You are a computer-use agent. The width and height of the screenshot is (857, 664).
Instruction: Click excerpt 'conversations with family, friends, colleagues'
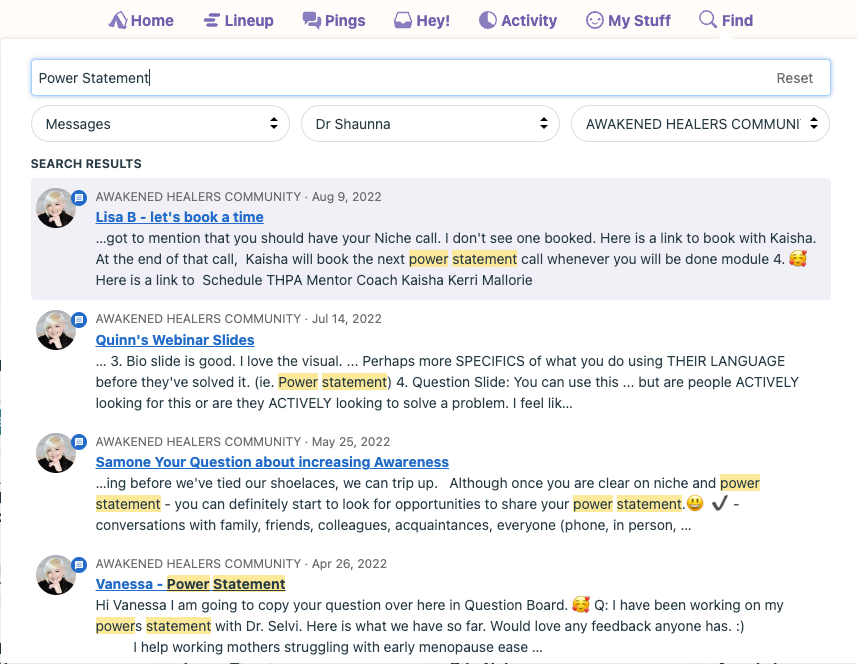coord(394,525)
